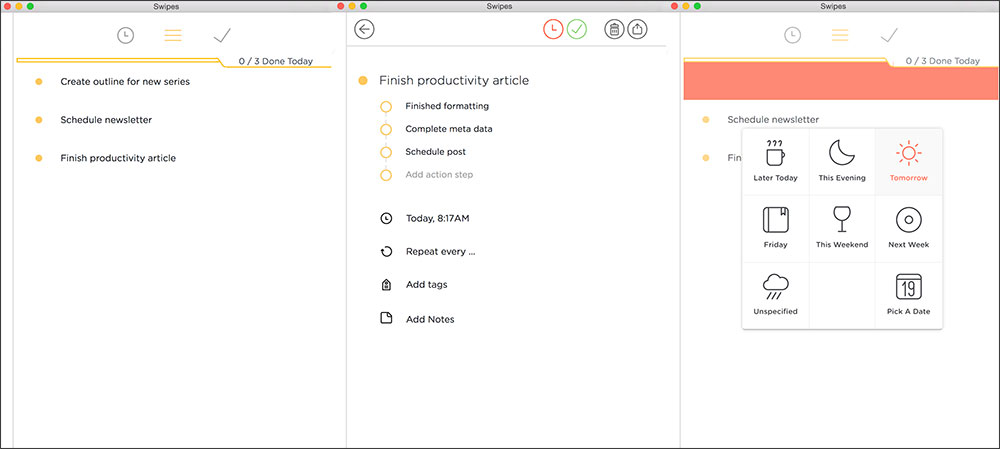
Task: Open Repeat every ... setting
Action: click(x=441, y=251)
